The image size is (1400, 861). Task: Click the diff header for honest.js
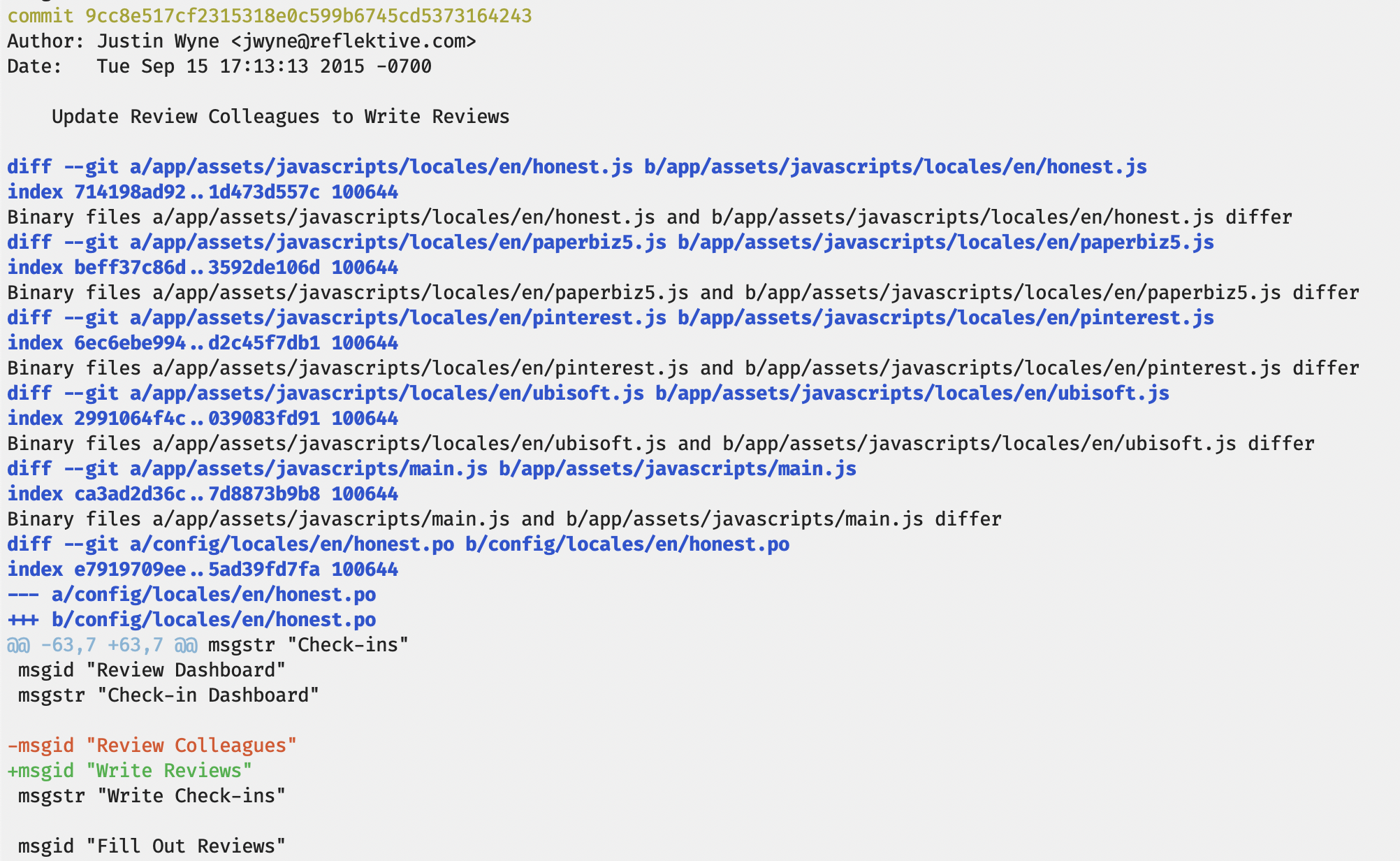(576, 167)
